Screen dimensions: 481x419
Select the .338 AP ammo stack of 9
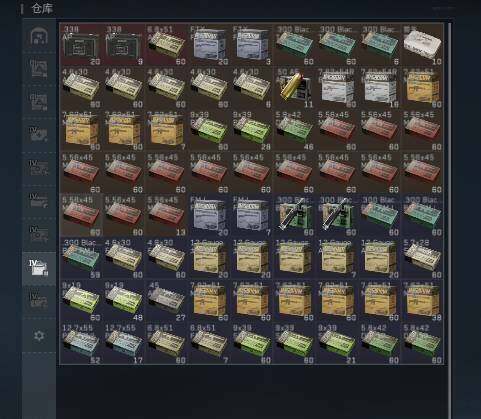(124, 45)
